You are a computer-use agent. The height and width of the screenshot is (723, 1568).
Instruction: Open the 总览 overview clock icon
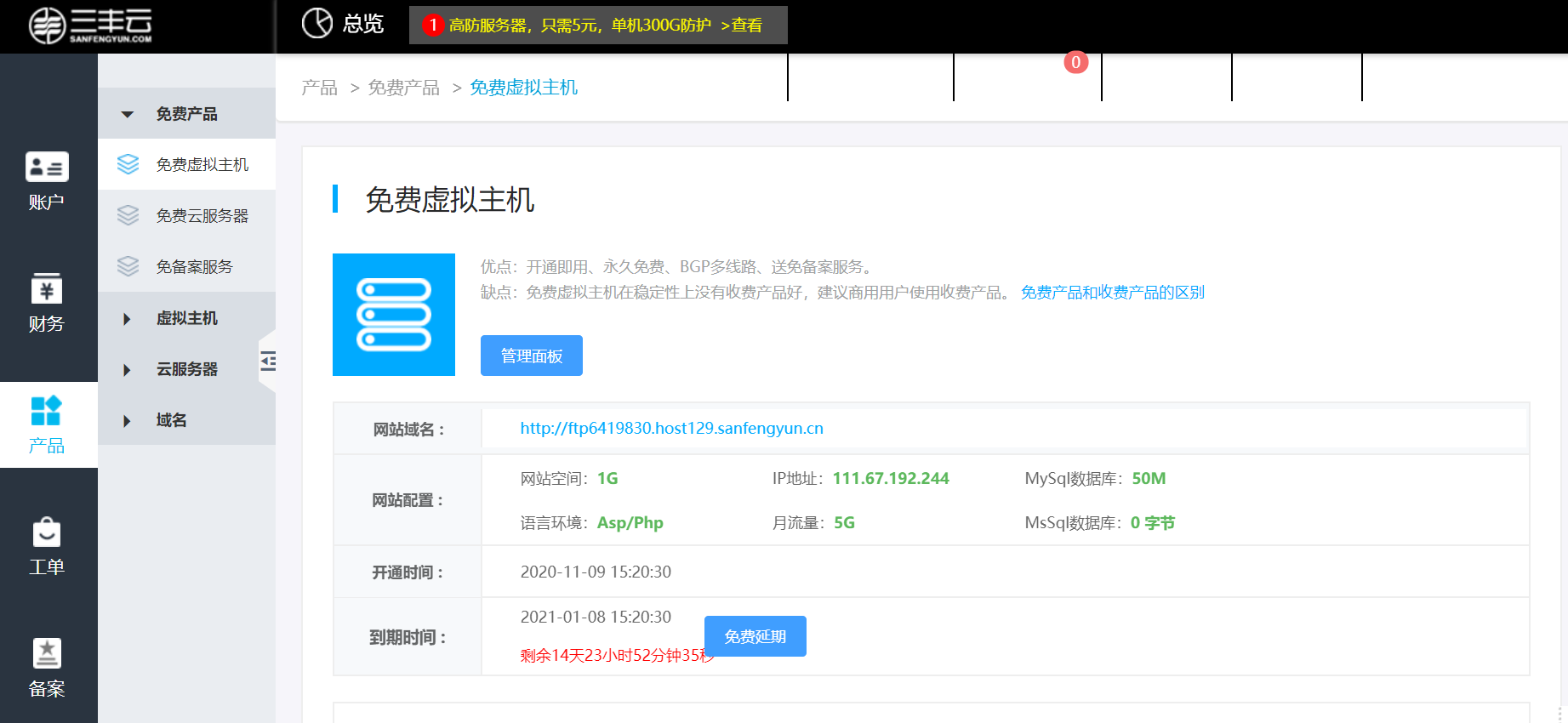[317, 23]
